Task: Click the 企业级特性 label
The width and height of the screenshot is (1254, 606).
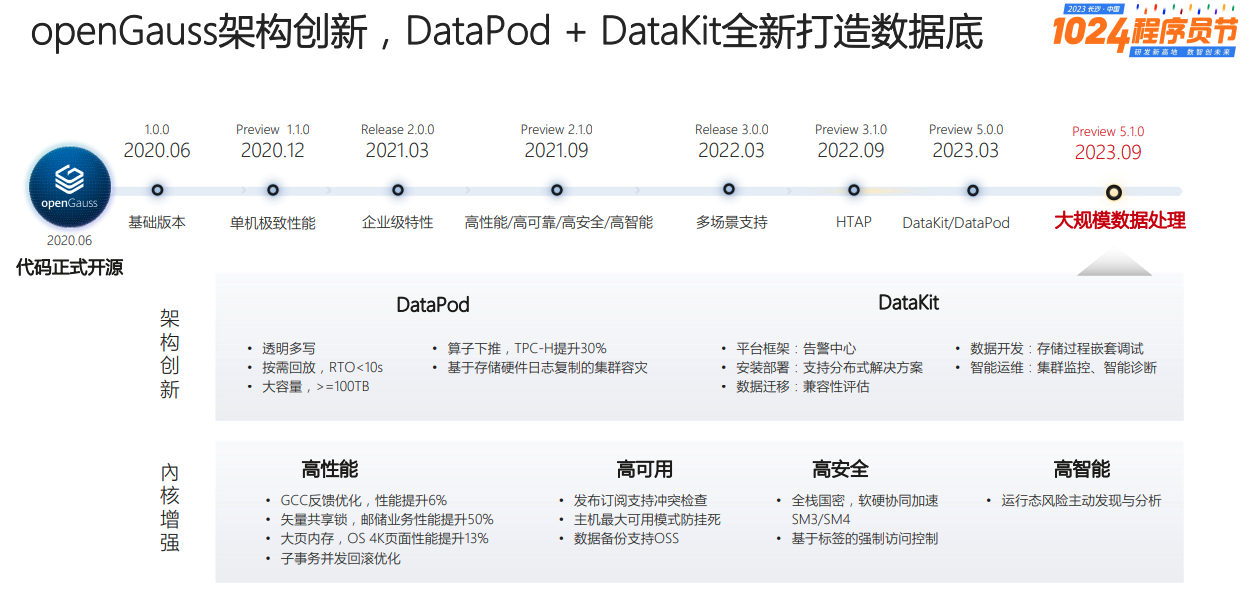Action: pyautogui.click(x=397, y=222)
